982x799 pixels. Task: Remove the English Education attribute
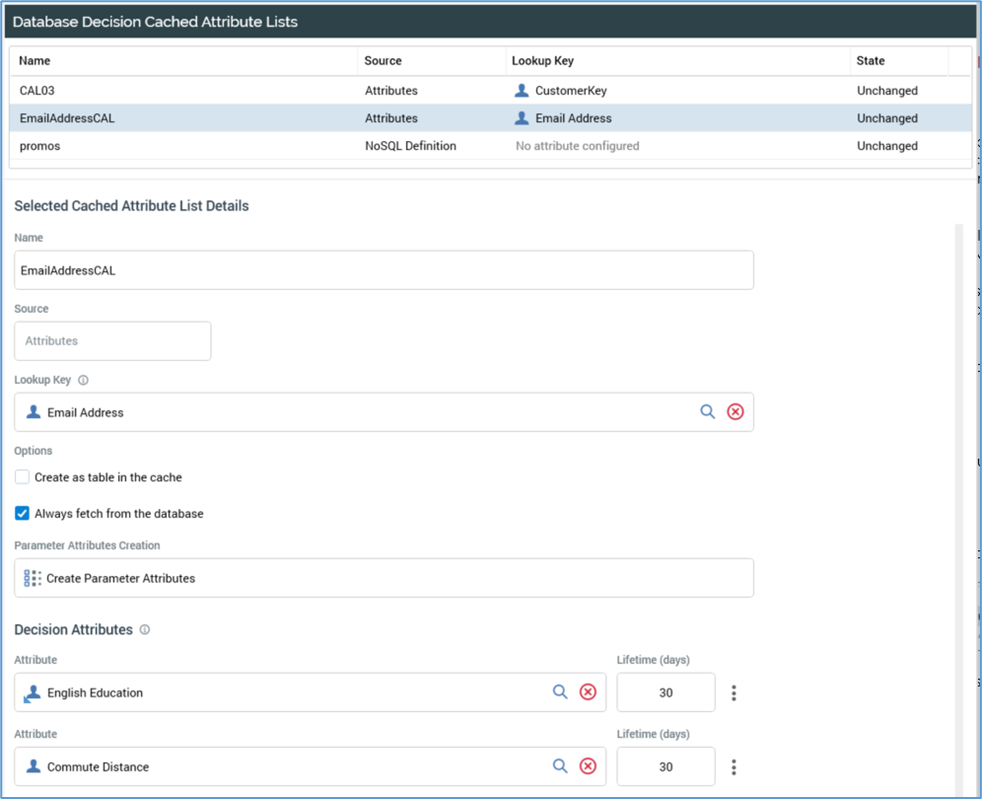click(x=588, y=692)
